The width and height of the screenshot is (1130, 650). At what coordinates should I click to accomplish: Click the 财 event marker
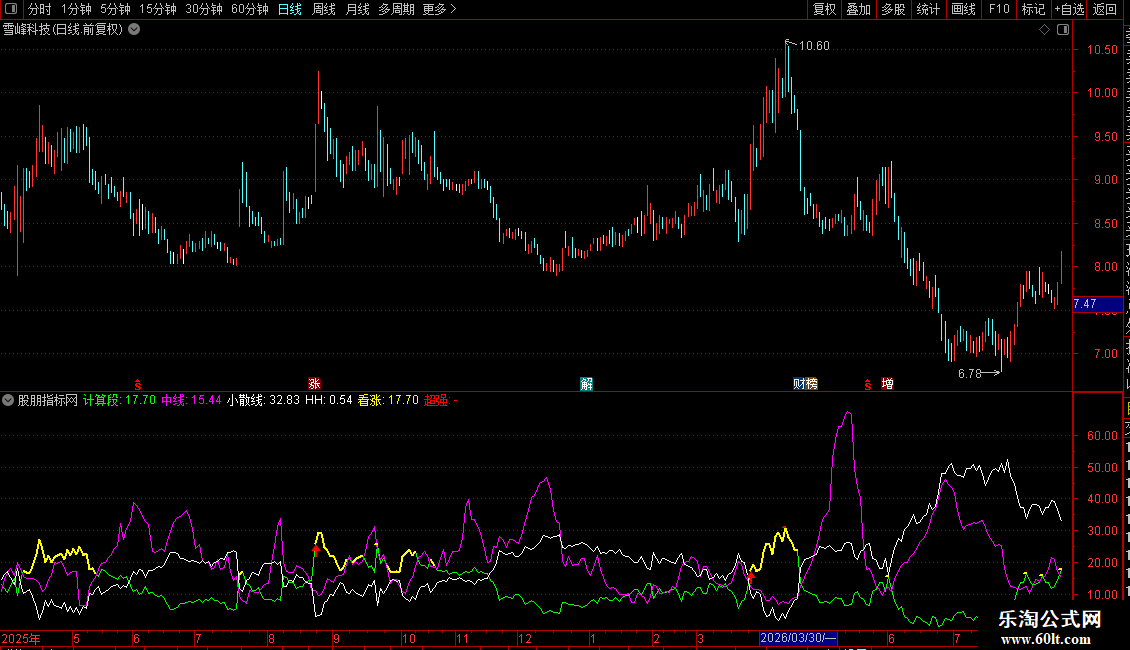pyautogui.click(x=798, y=384)
